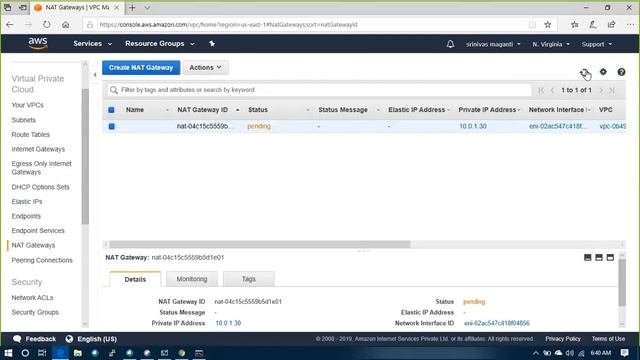Toggle checkbox for nat-04c15c5559b row

tap(111, 127)
